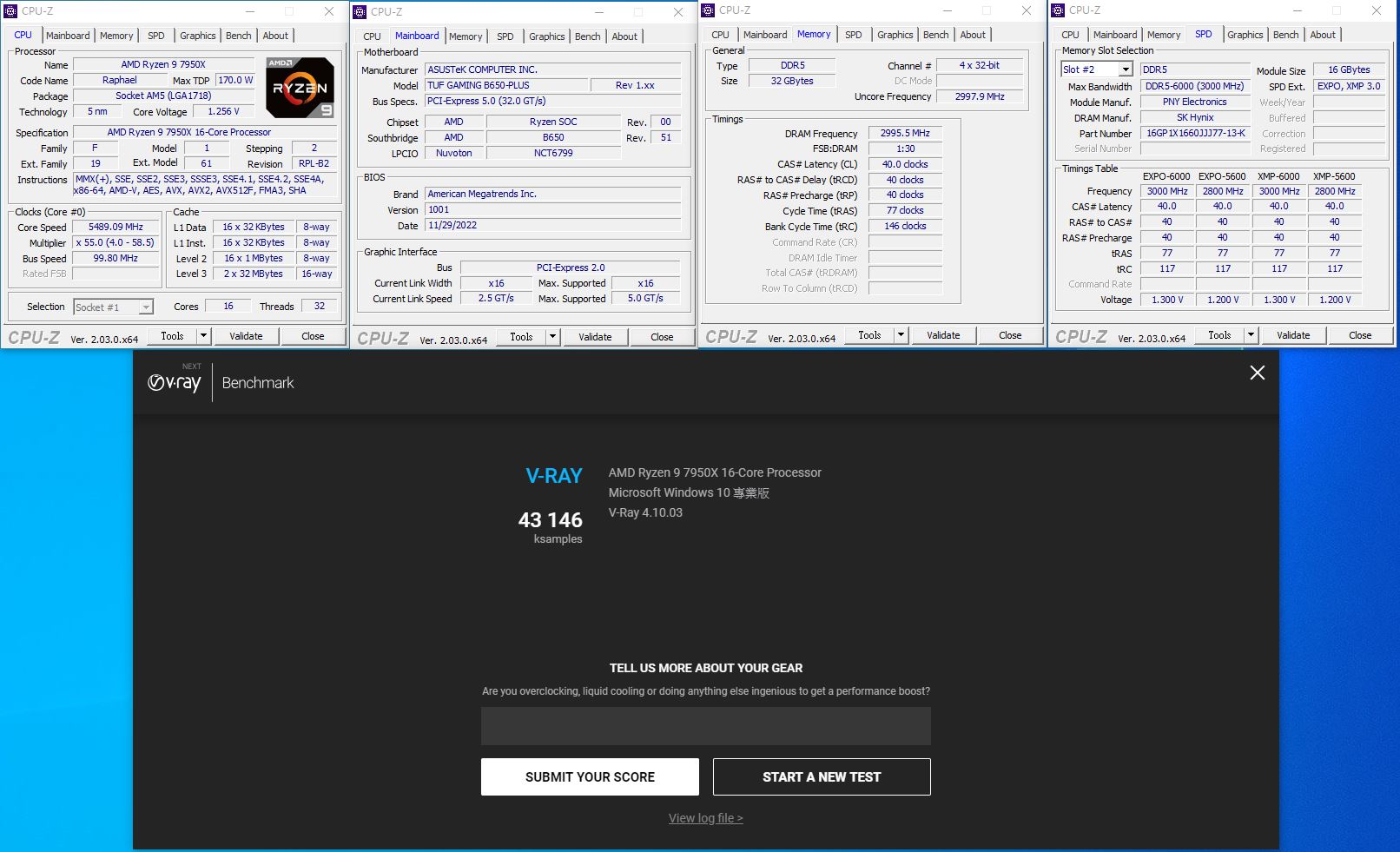
Task: Click Validate in the Mainboard window
Action: pos(595,337)
